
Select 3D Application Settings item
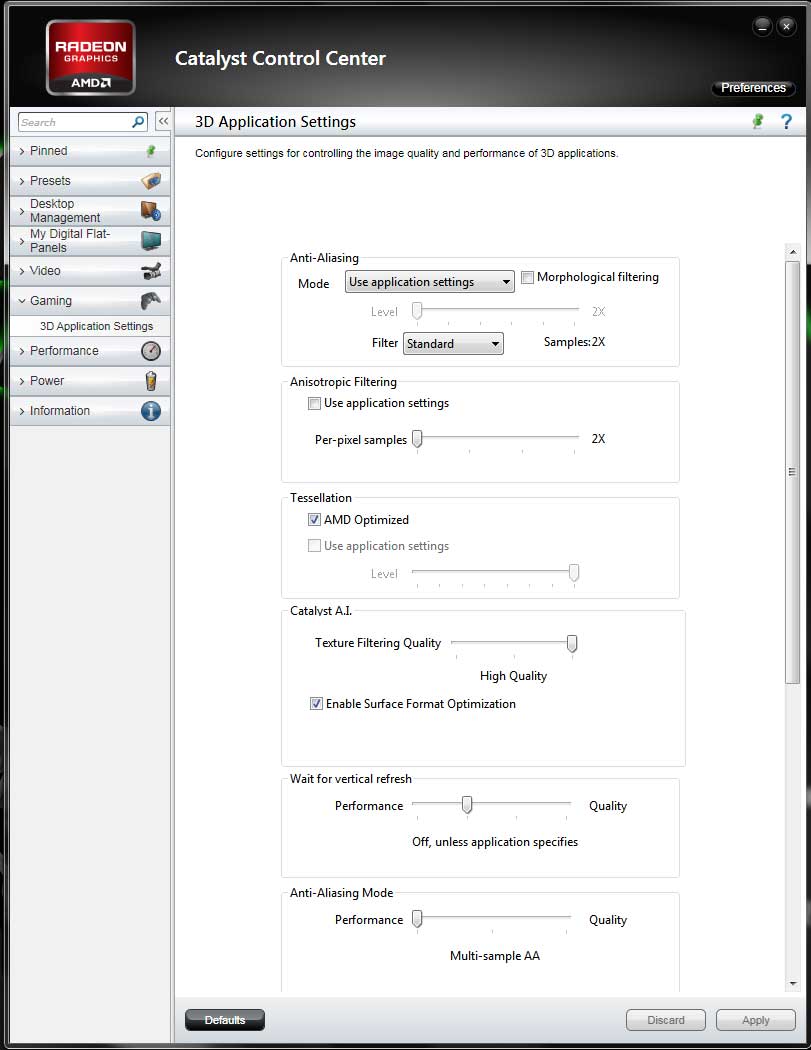coord(96,326)
